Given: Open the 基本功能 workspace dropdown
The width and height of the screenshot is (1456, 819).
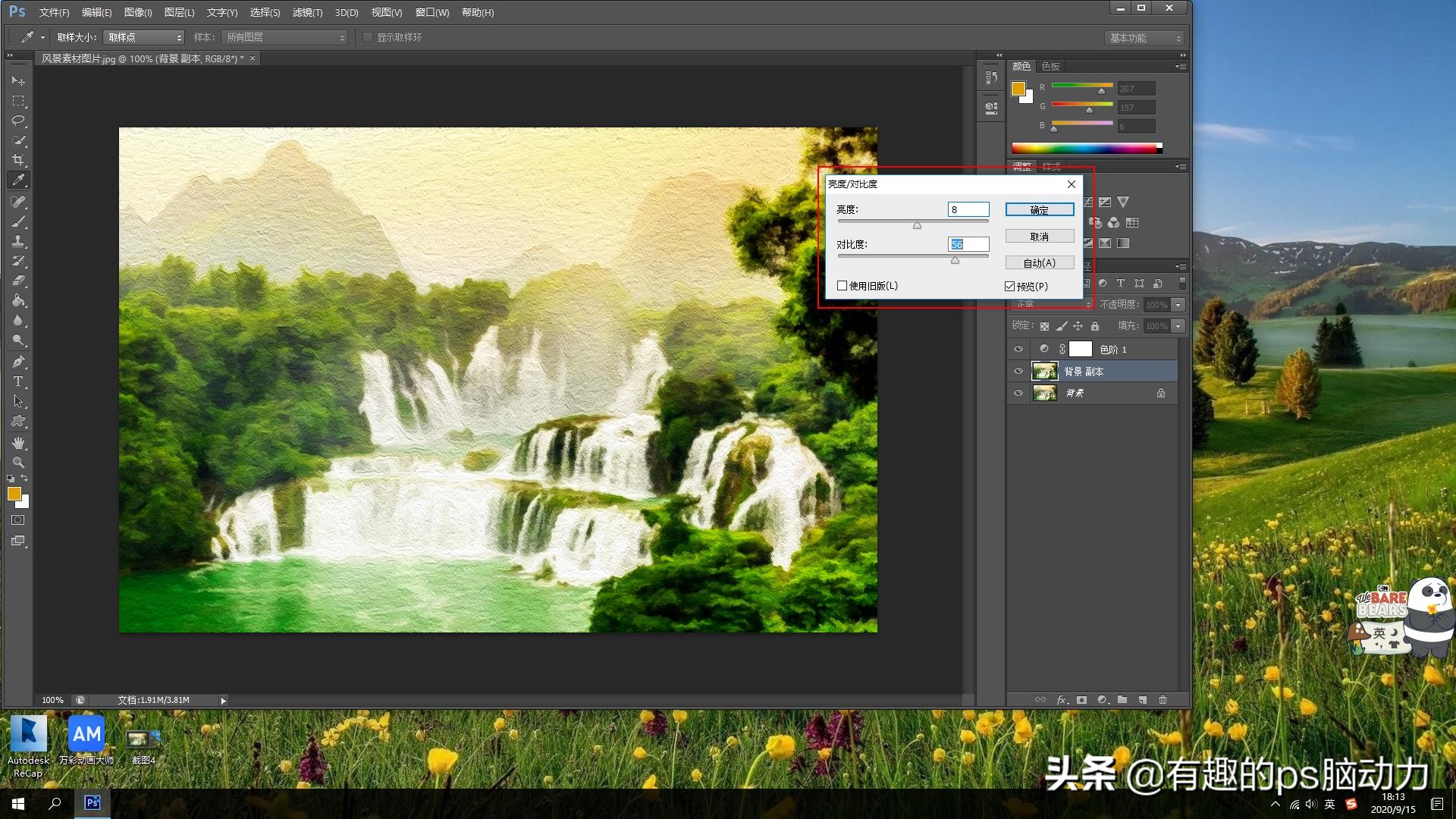Looking at the screenshot, I should coord(1144,38).
